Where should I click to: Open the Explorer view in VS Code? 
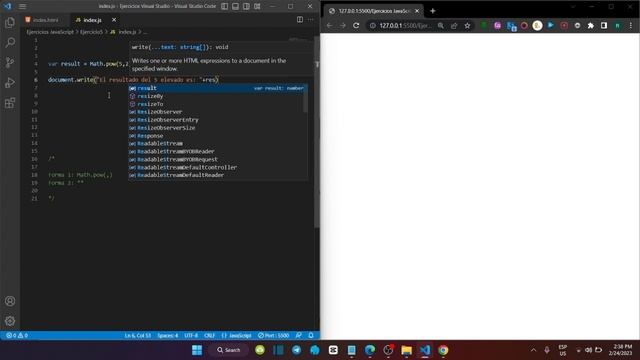pyautogui.click(x=10, y=22)
